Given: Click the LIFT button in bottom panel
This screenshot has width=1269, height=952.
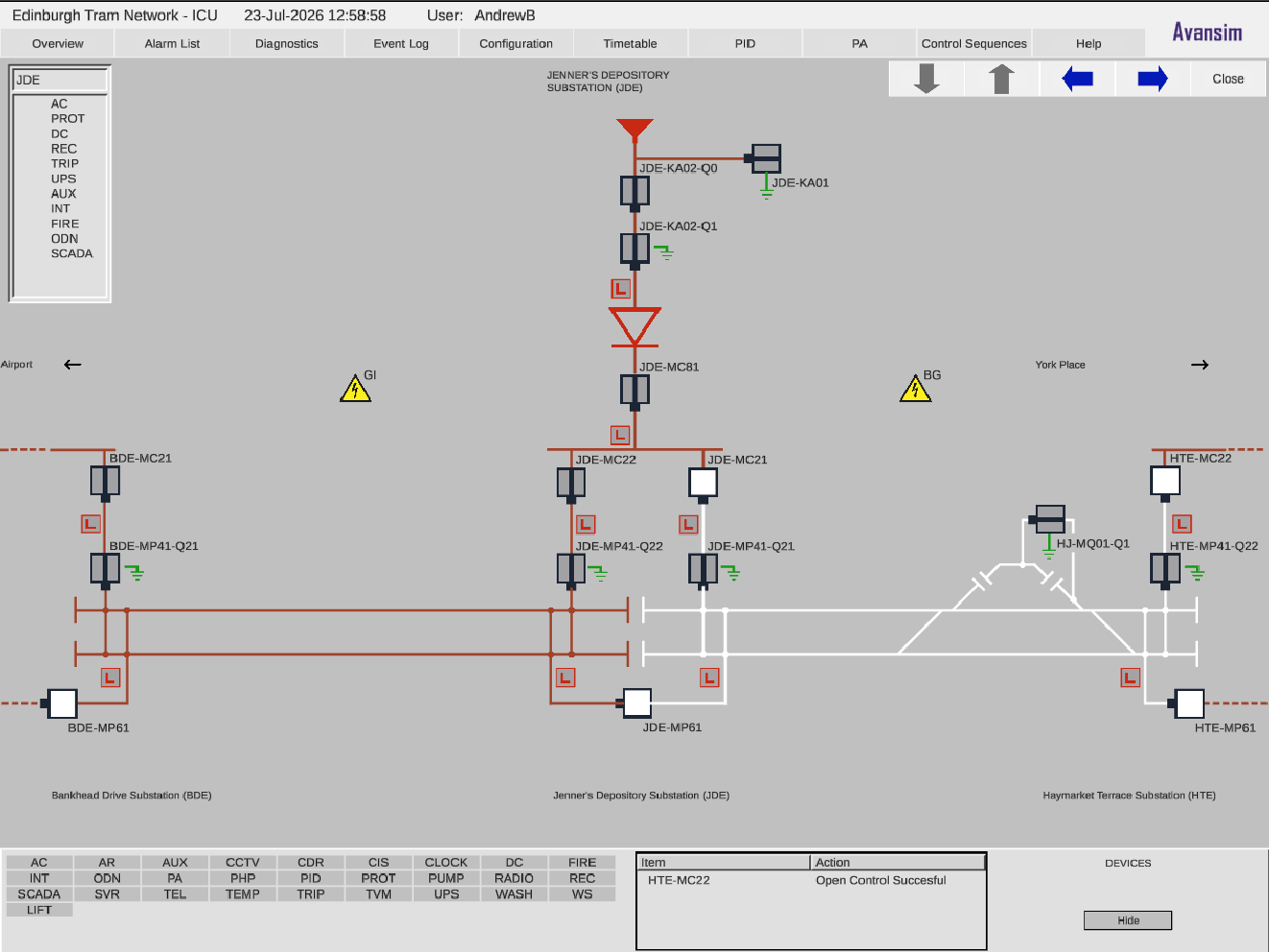Looking at the screenshot, I should [x=39, y=910].
